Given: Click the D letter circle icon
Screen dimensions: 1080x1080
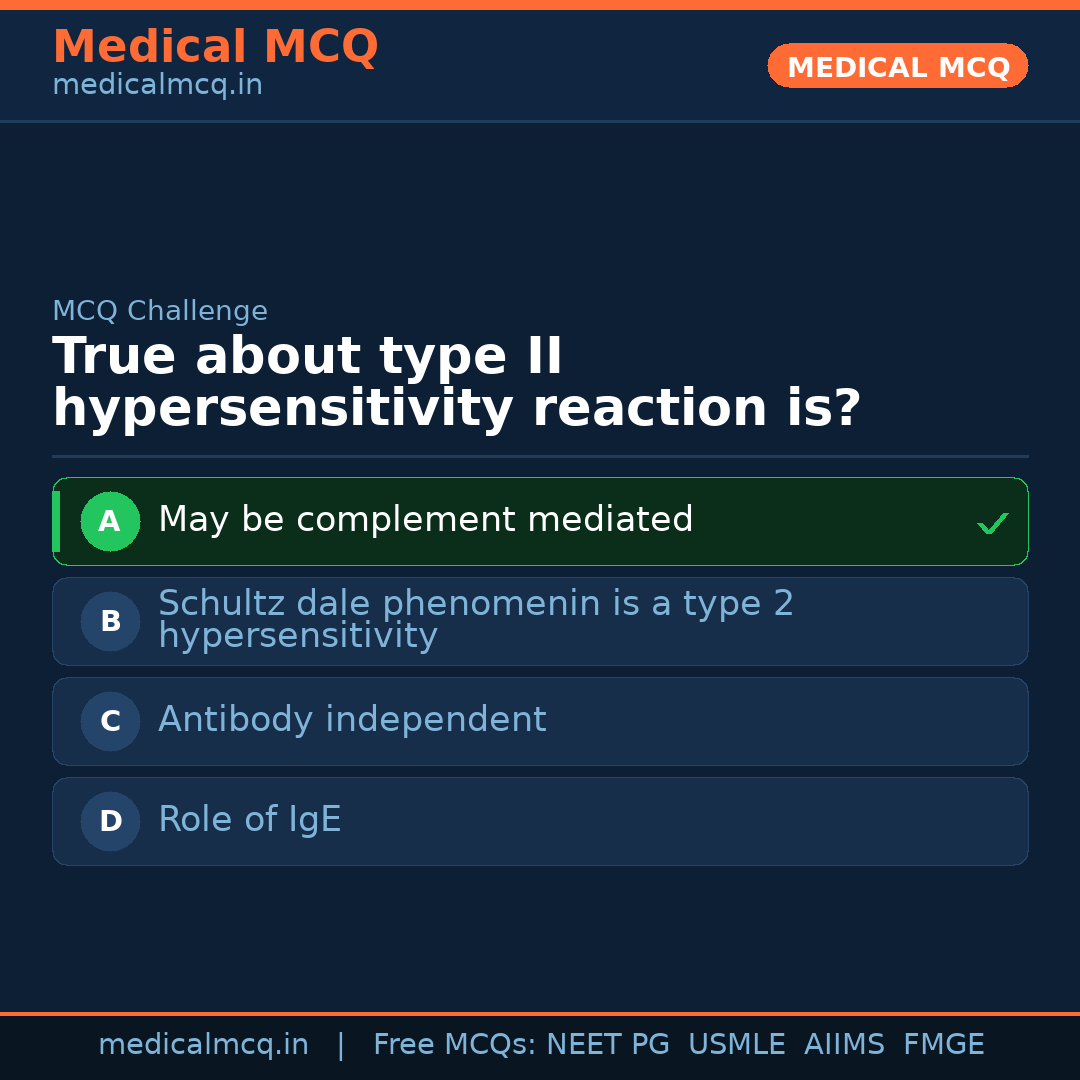Looking at the screenshot, I should 110,821.
